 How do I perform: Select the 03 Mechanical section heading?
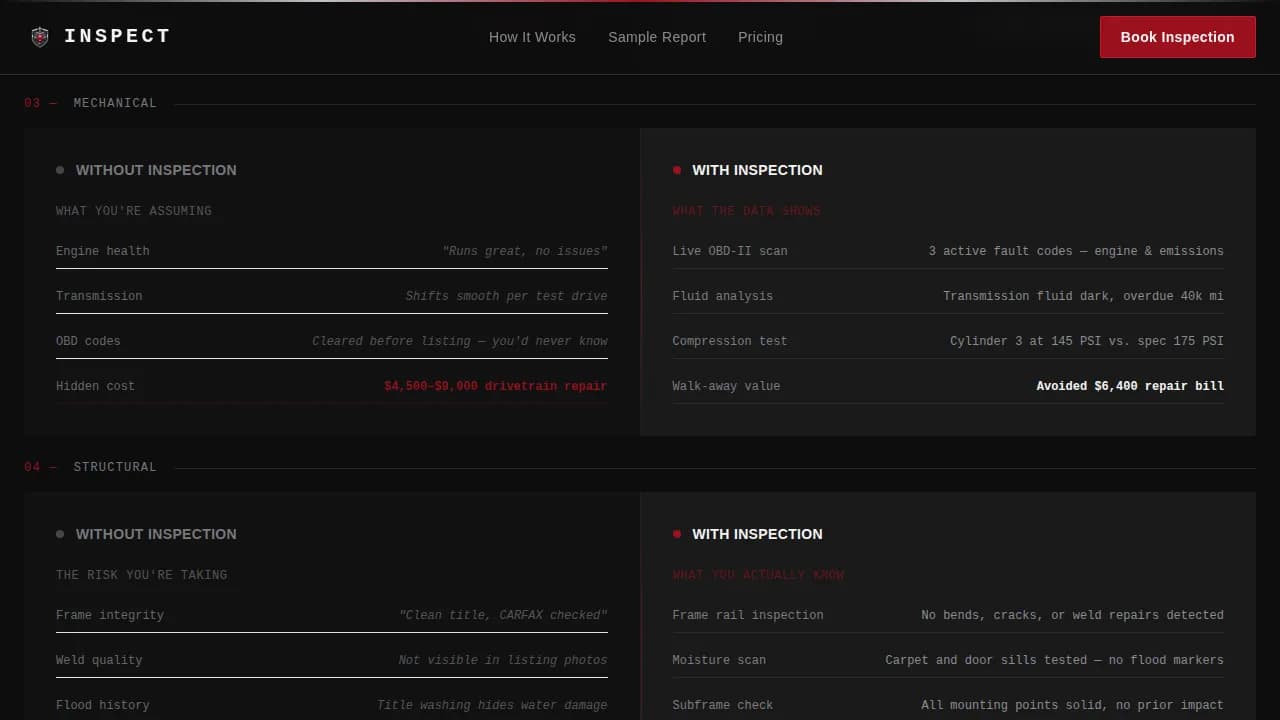coord(90,103)
